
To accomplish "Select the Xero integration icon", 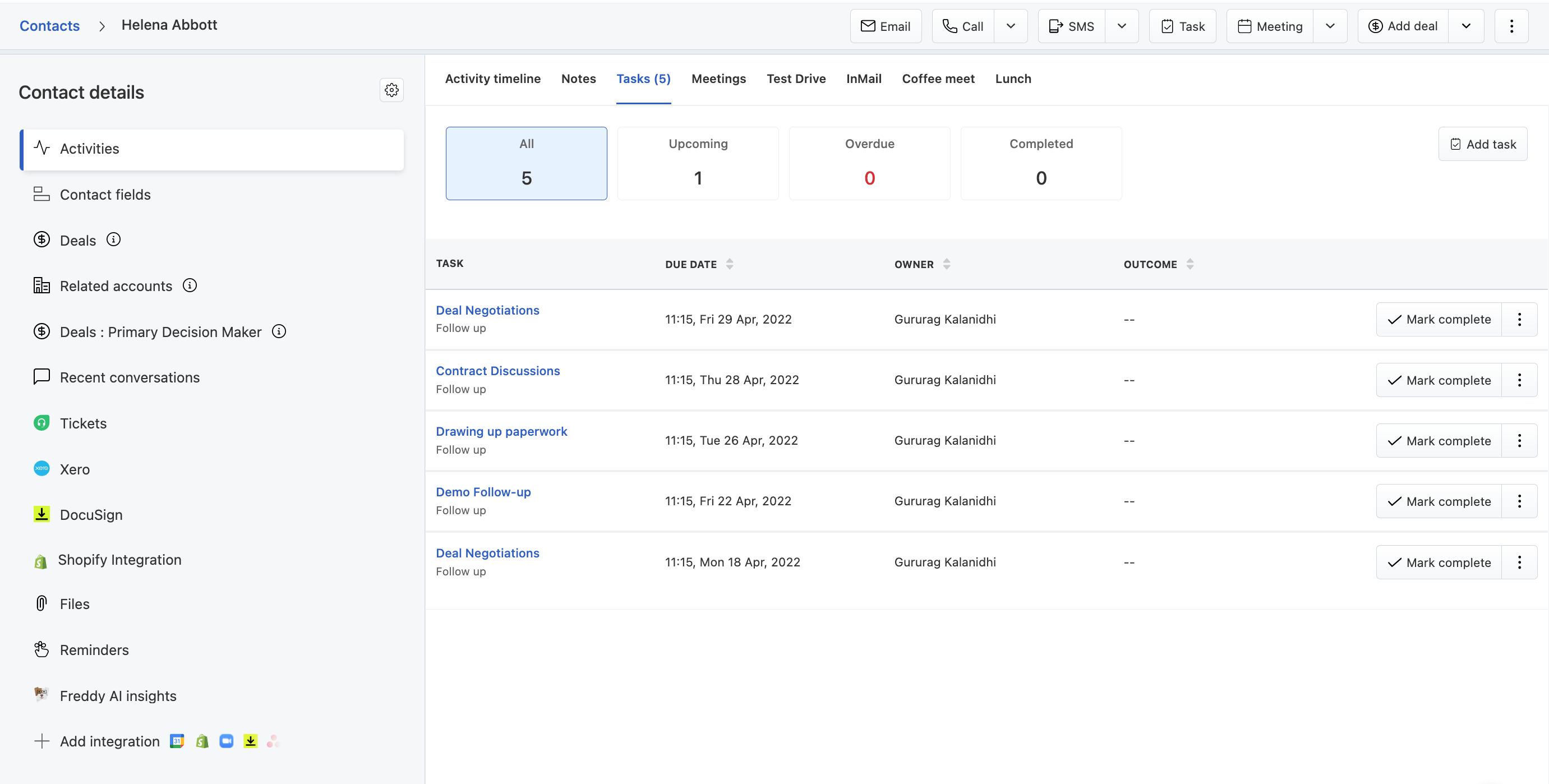I will [x=41, y=469].
